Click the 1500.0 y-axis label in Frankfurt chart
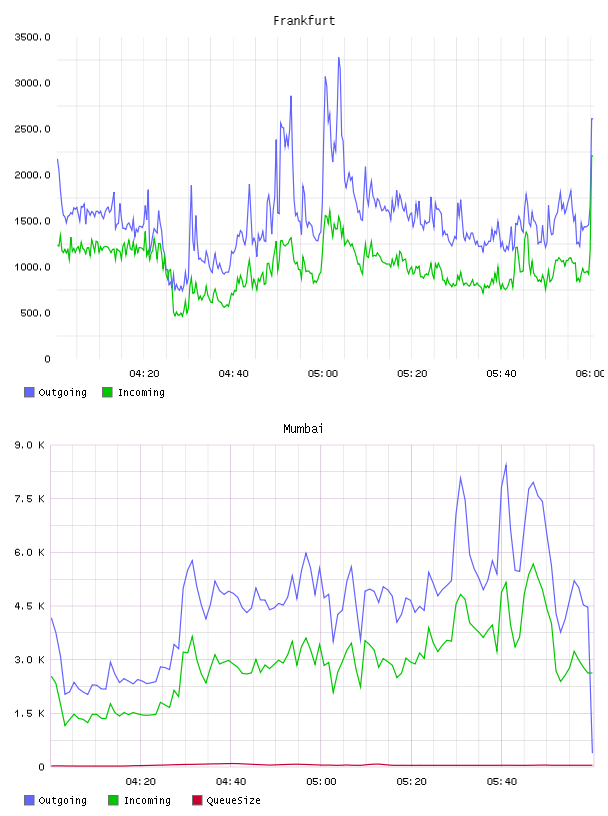The height and width of the screenshot is (816, 608). [33, 221]
